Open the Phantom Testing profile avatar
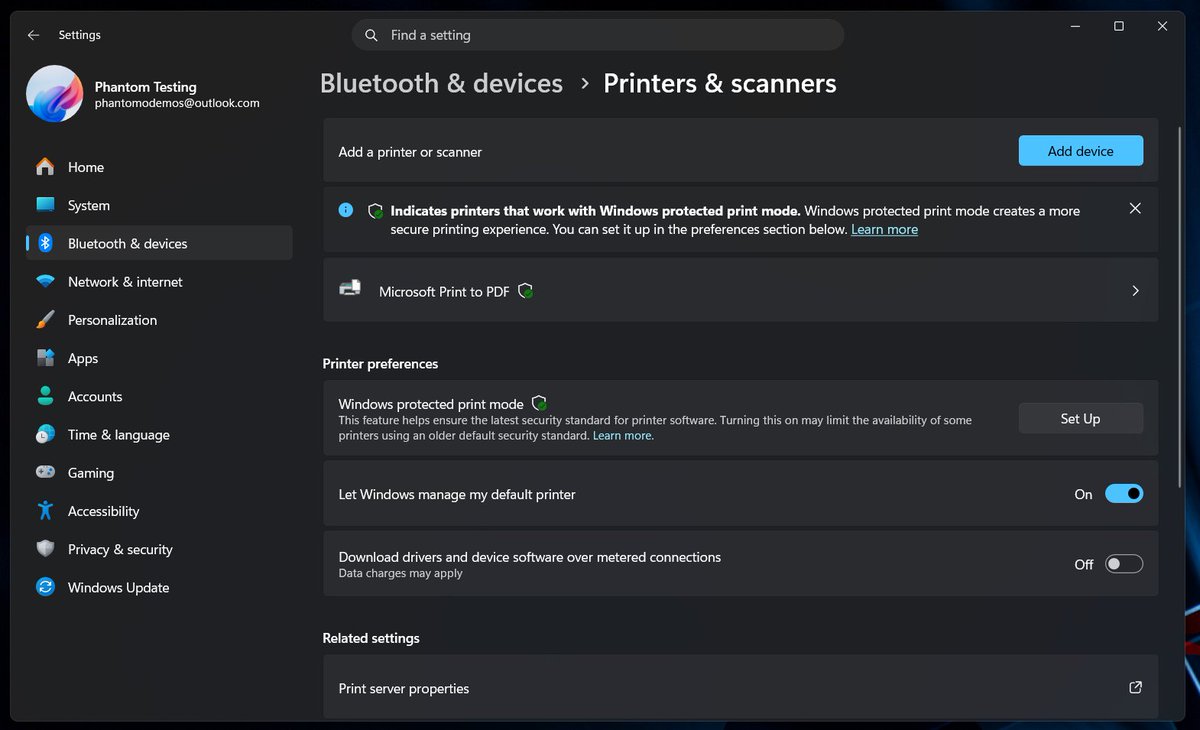This screenshot has height=730, width=1200. [x=54, y=94]
